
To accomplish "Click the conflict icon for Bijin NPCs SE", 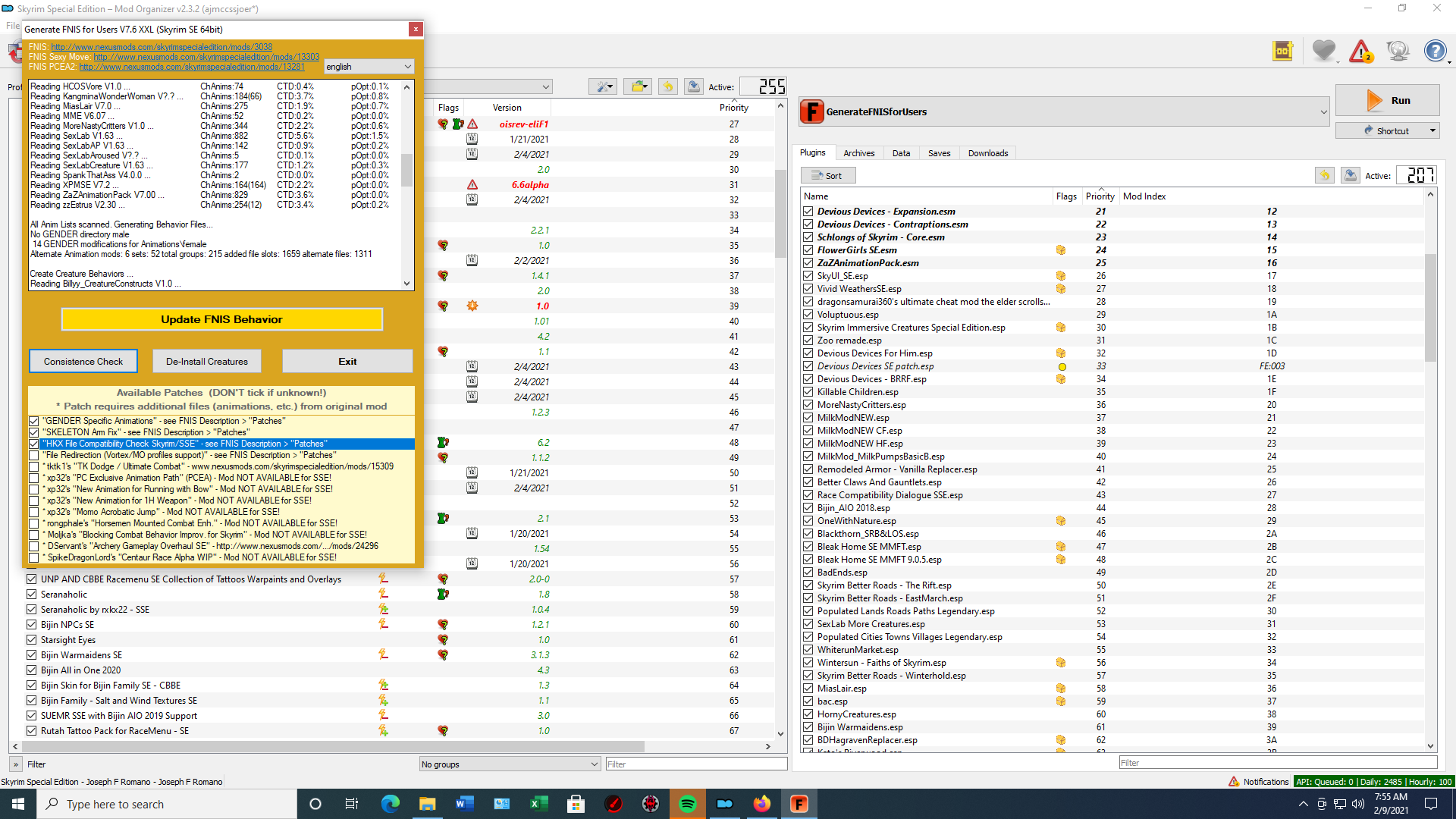I will [383, 624].
